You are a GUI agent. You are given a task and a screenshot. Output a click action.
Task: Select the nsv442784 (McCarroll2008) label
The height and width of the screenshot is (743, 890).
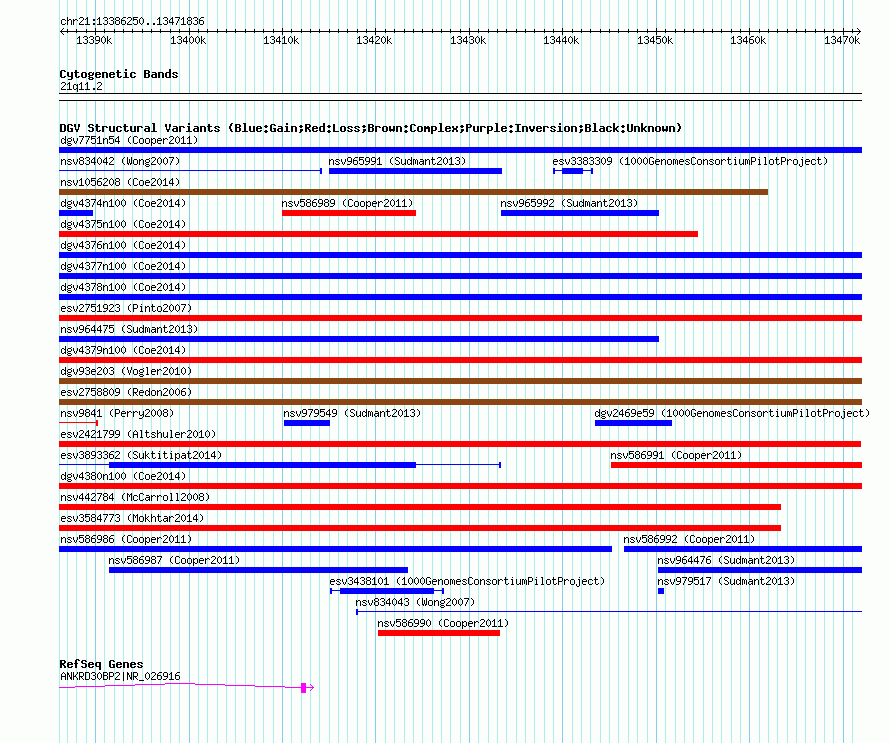135,497
